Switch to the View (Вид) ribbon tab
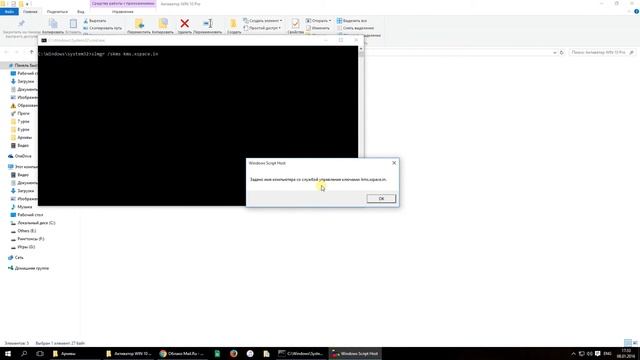Screen dimensions: 640x360 point(80,11)
